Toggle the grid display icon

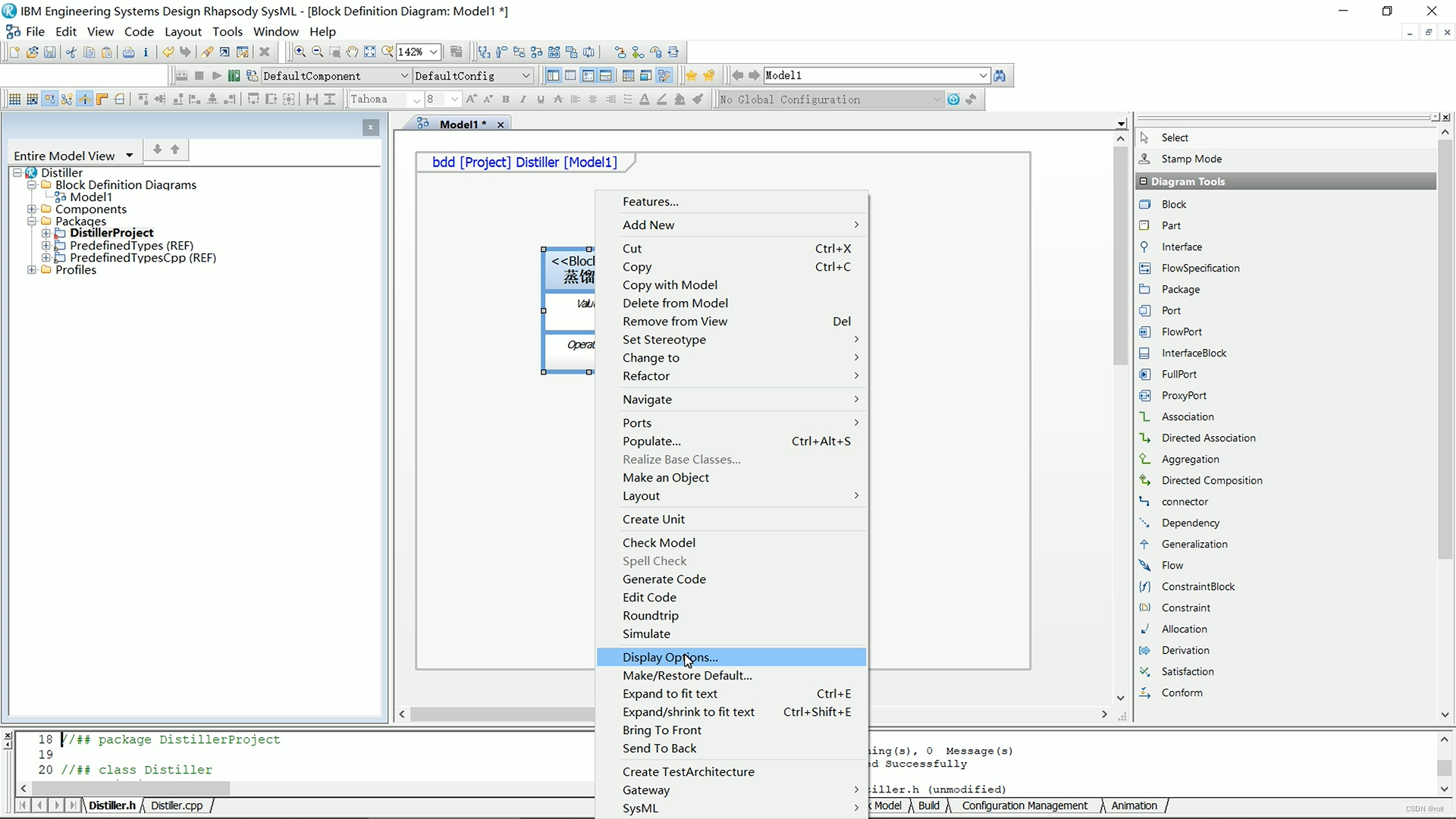pos(14,99)
